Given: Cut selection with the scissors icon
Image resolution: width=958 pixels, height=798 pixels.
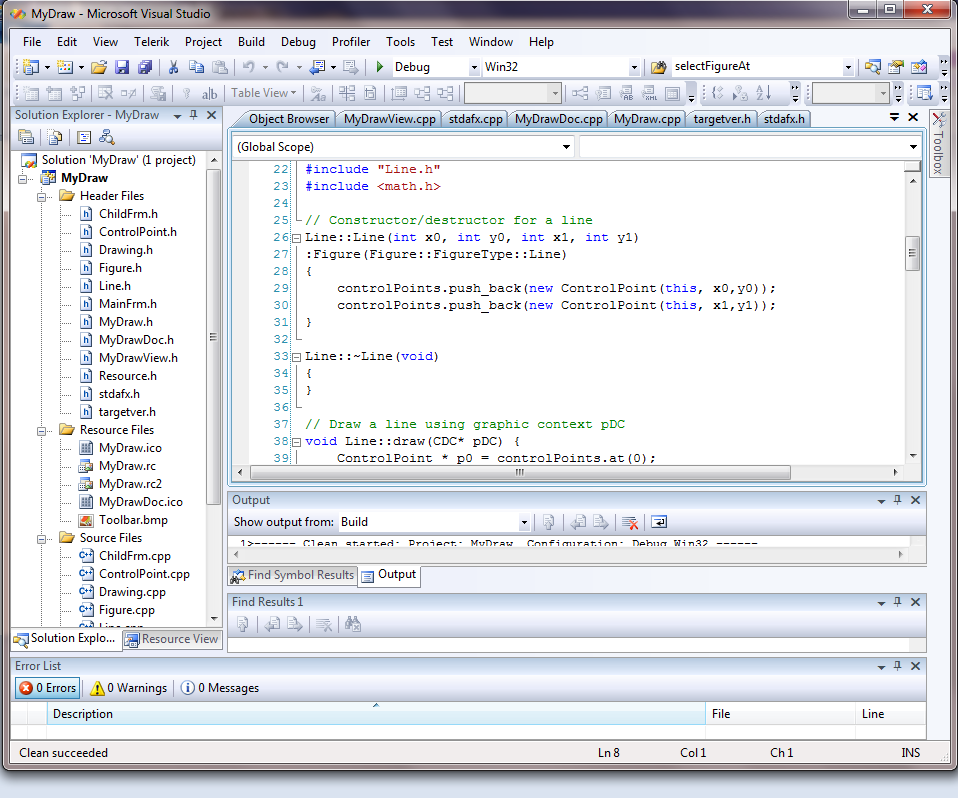Looking at the screenshot, I should tap(174, 67).
